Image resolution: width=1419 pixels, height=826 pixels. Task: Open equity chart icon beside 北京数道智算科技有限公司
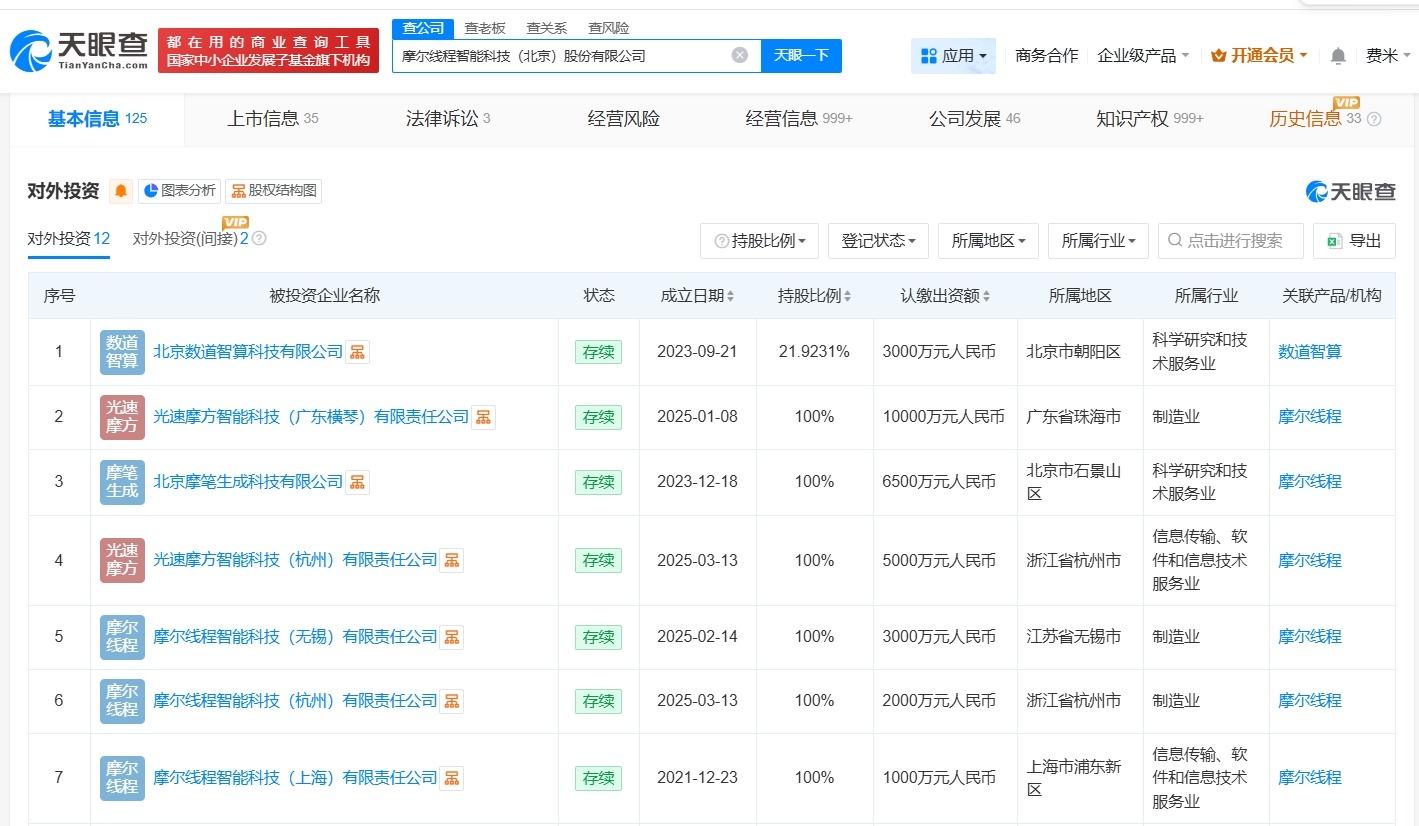[357, 352]
